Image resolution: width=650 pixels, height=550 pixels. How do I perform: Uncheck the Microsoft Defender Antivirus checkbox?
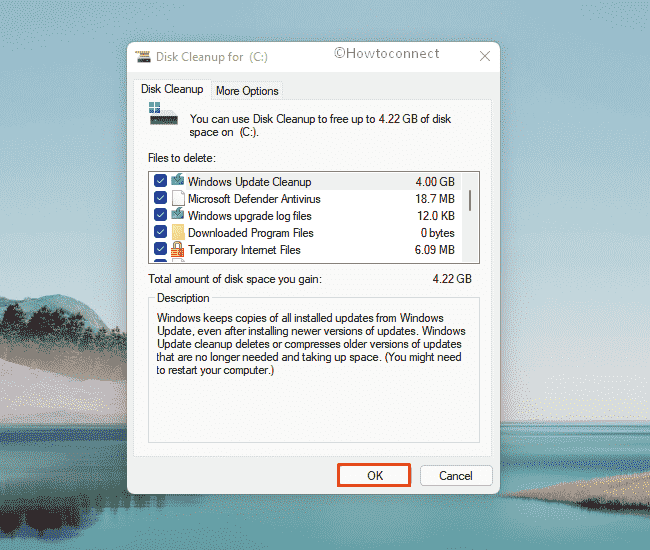click(x=160, y=198)
